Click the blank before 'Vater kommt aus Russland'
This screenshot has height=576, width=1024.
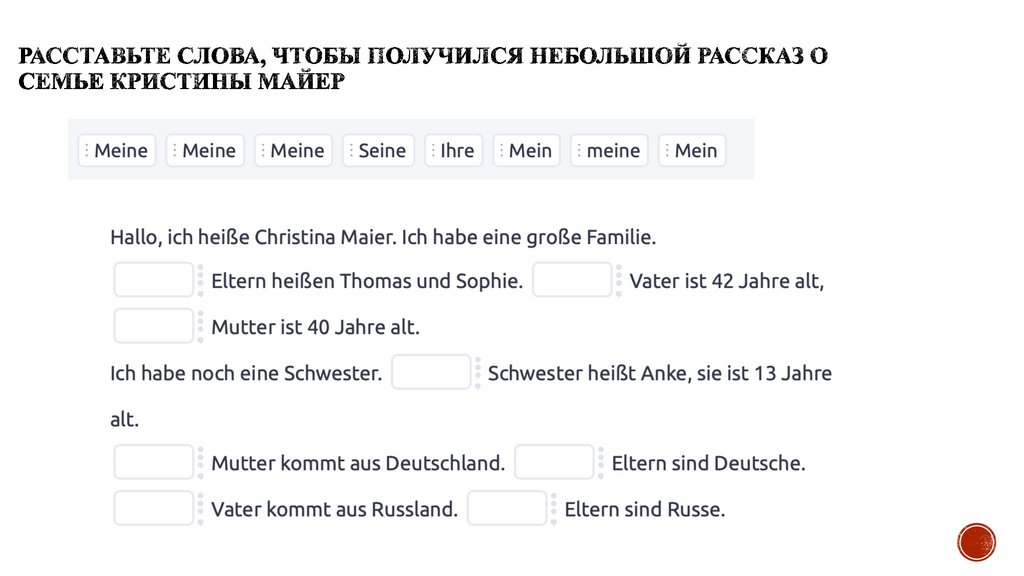tap(153, 509)
